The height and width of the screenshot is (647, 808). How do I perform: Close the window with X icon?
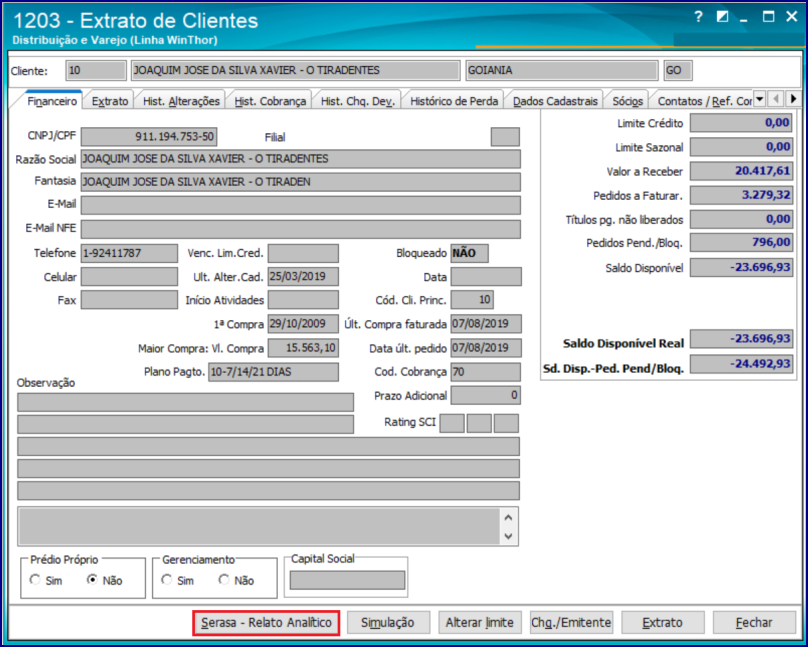point(792,17)
